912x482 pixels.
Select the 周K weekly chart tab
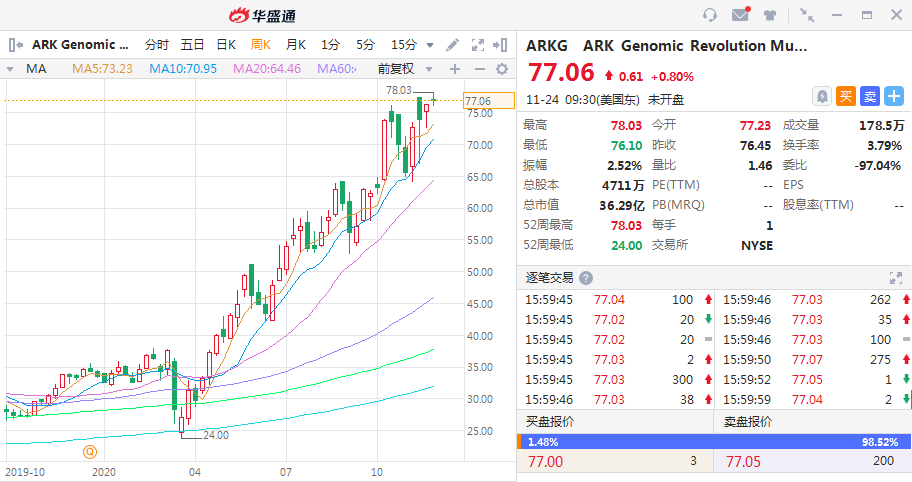coord(261,45)
